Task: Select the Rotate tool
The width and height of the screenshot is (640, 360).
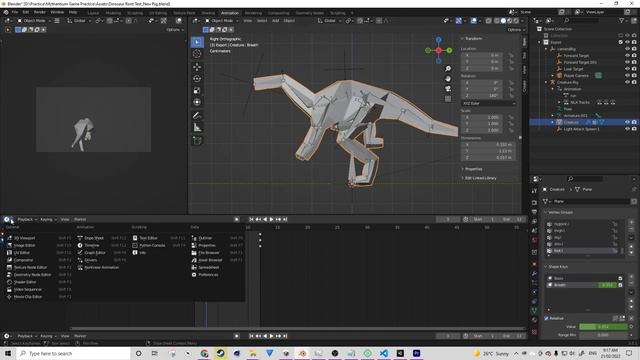Action: (197, 79)
